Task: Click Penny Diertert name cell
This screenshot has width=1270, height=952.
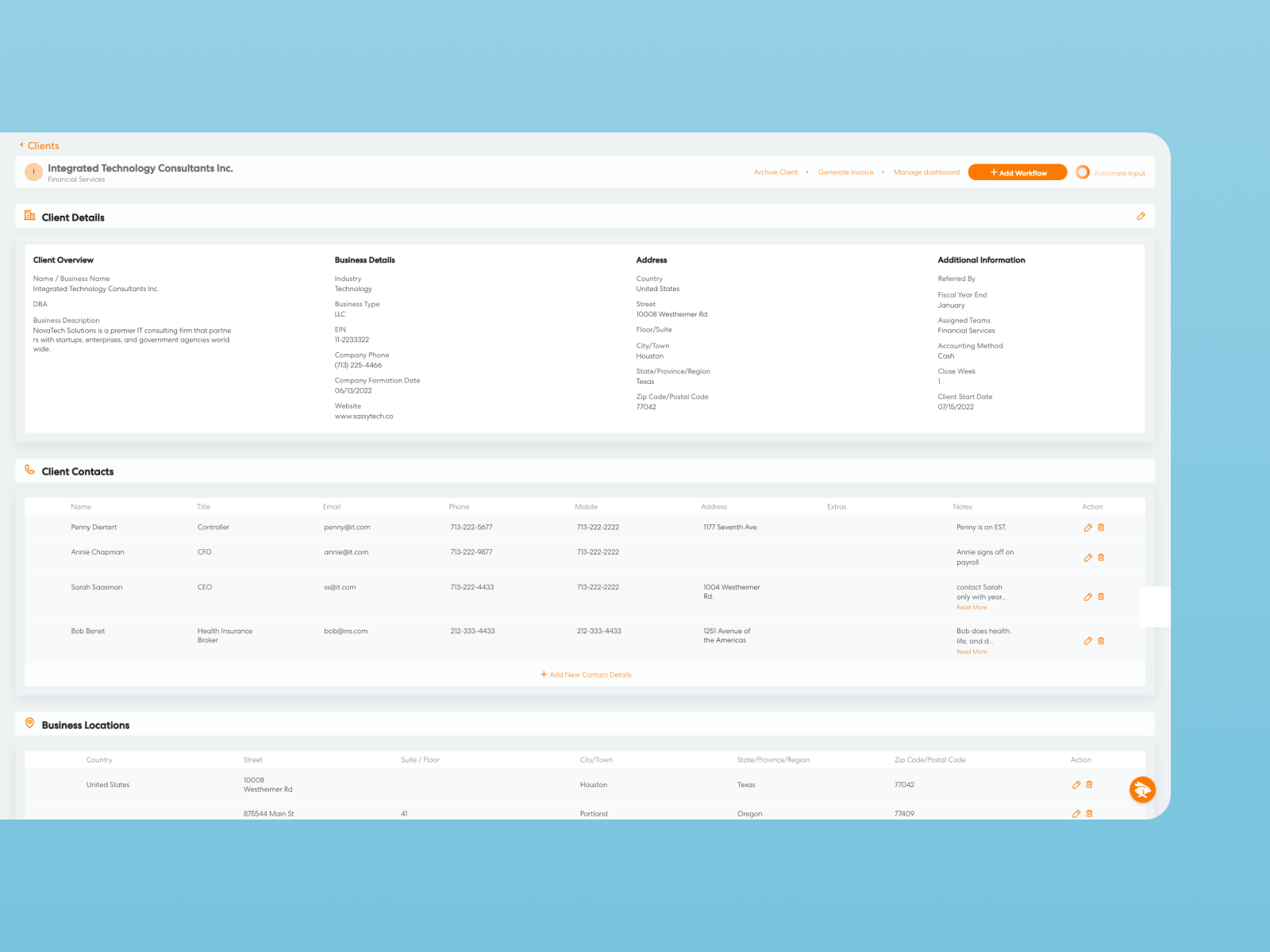Action: click(x=94, y=528)
